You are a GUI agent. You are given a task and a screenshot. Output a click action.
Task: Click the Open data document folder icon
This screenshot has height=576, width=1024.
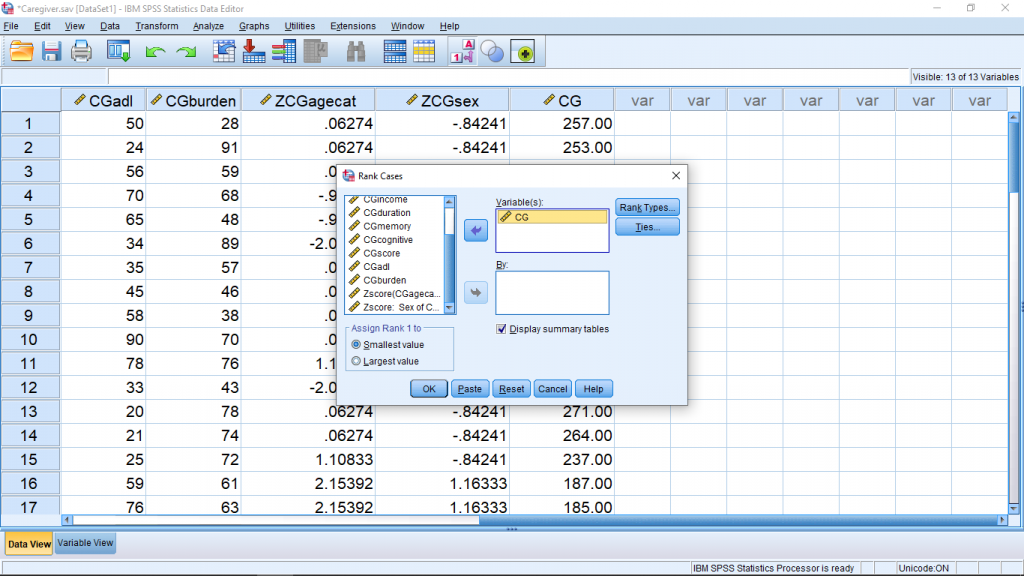21,52
